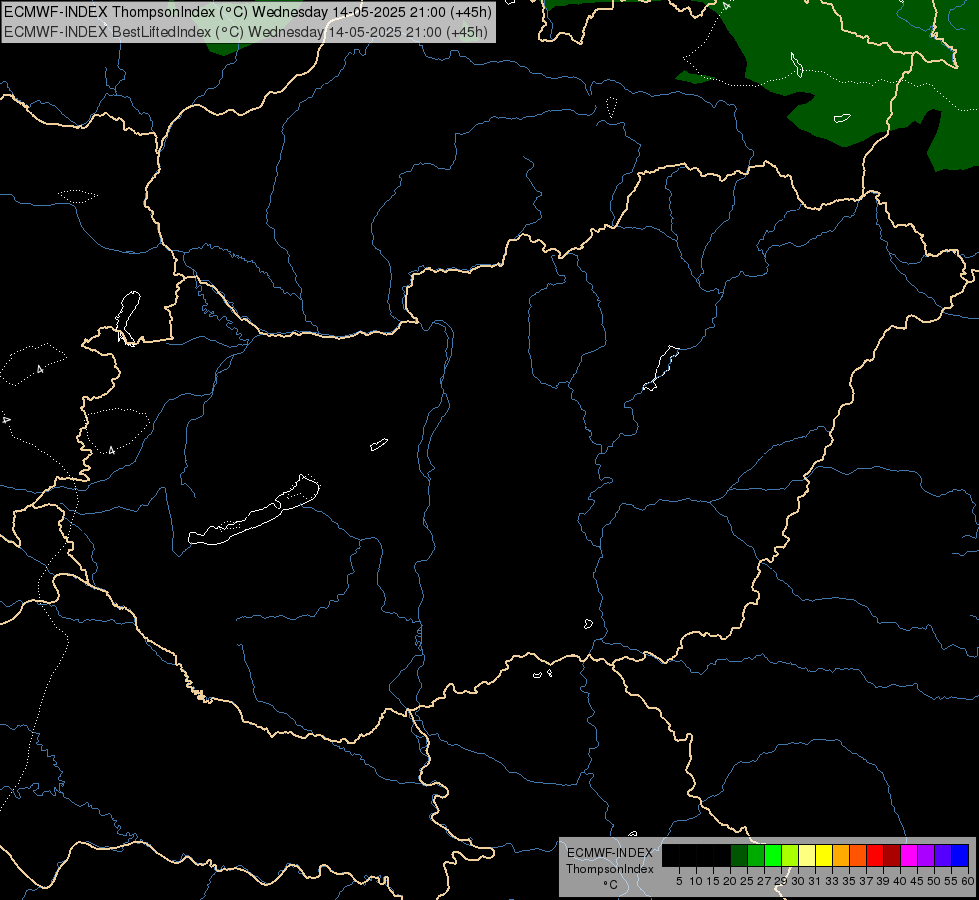
Task: Click the legend tick label 40
Action: coord(900,881)
